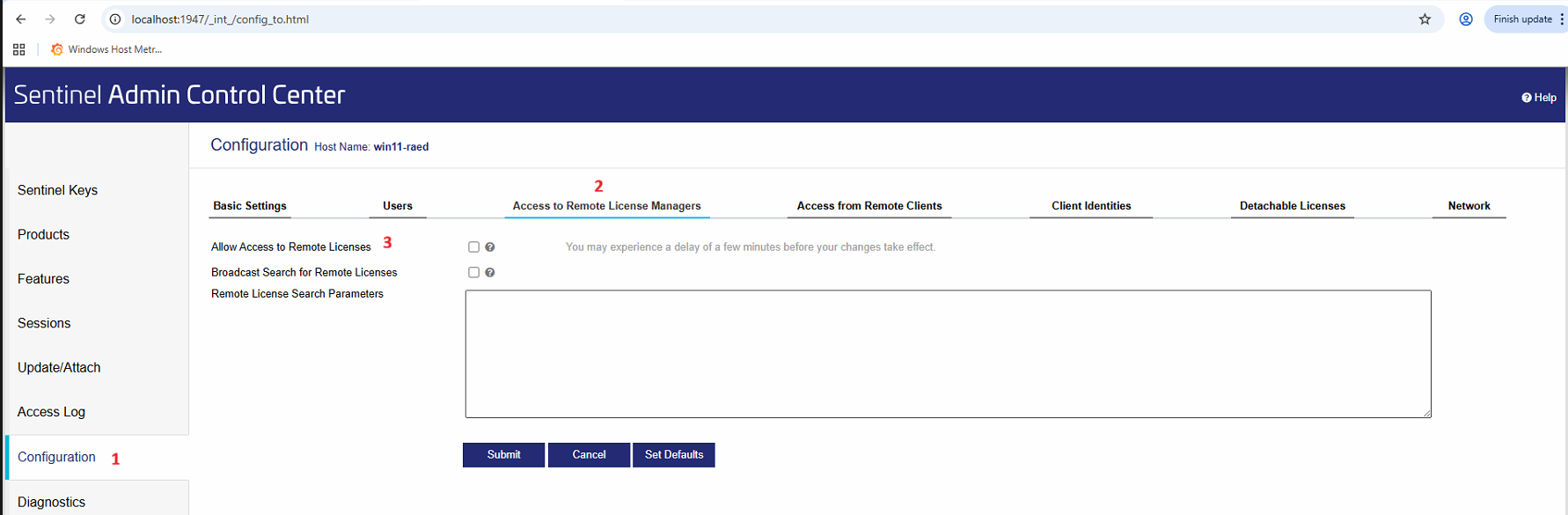Click inside Remote License Search Parameters text area
The width and height of the screenshot is (1568, 515).
pyautogui.click(x=948, y=354)
